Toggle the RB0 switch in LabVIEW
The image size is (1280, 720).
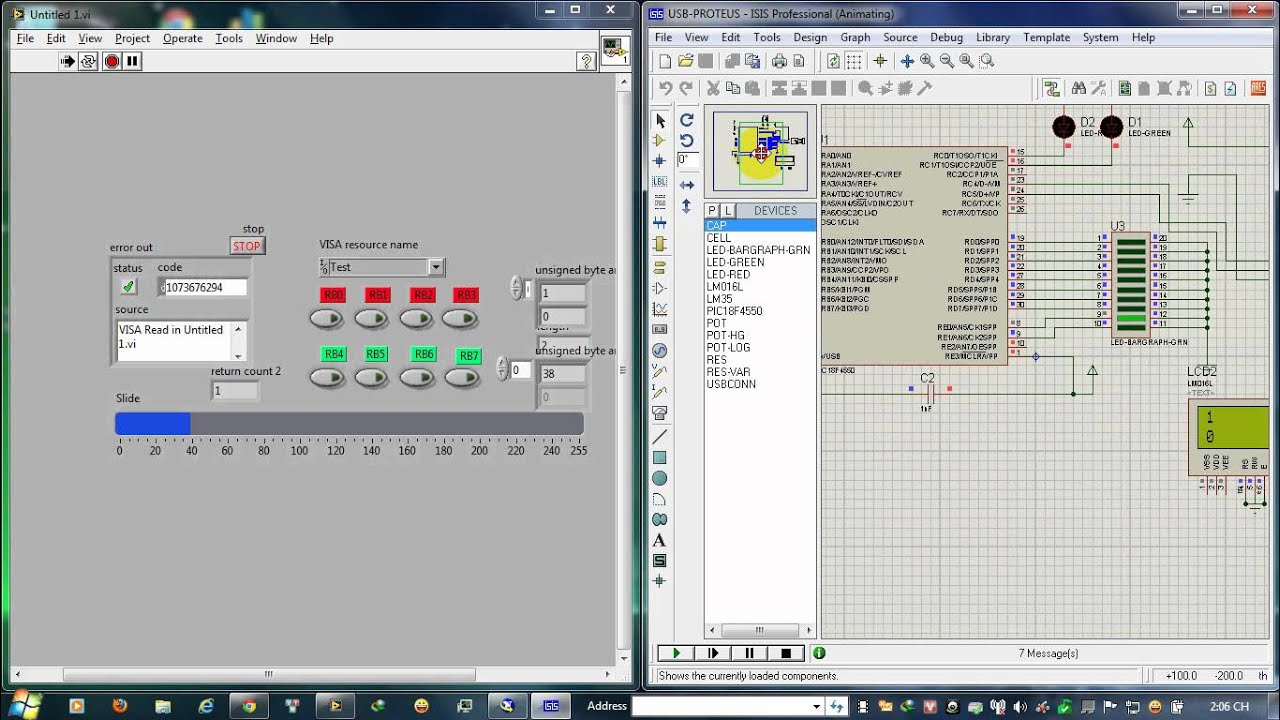(326, 319)
